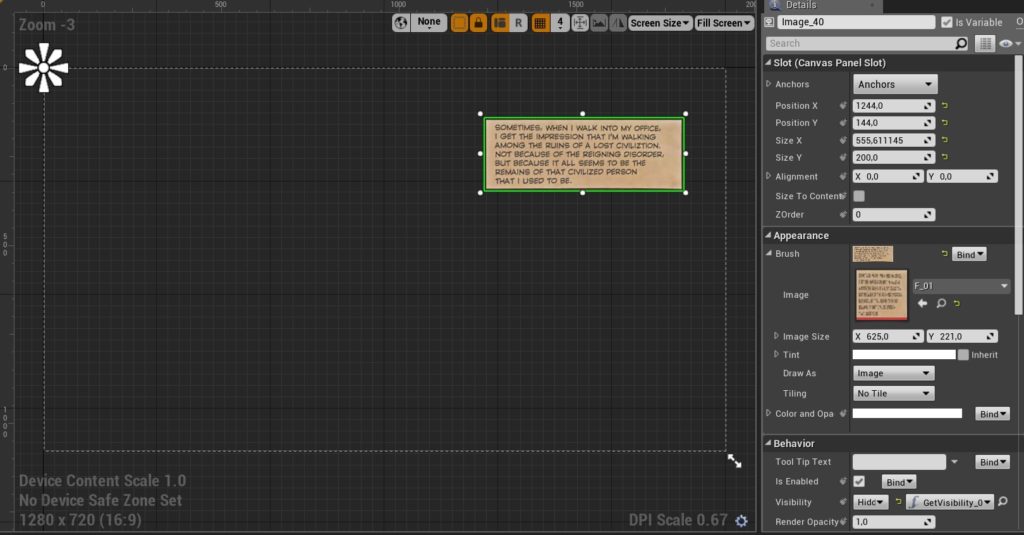Image resolution: width=1024 pixels, height=535 pixels.
Task: Click the Position X value field
Action: [893, 105]
